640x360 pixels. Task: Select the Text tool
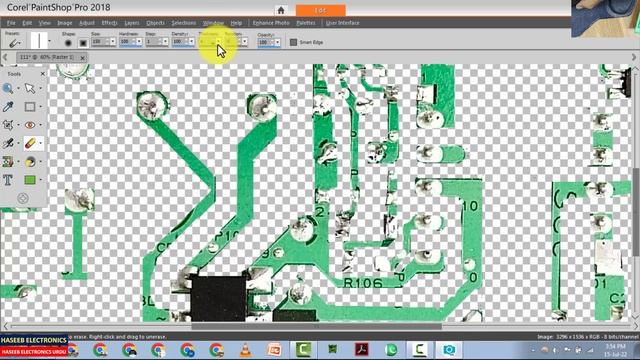pyautogui.click(x=8, y=180)
